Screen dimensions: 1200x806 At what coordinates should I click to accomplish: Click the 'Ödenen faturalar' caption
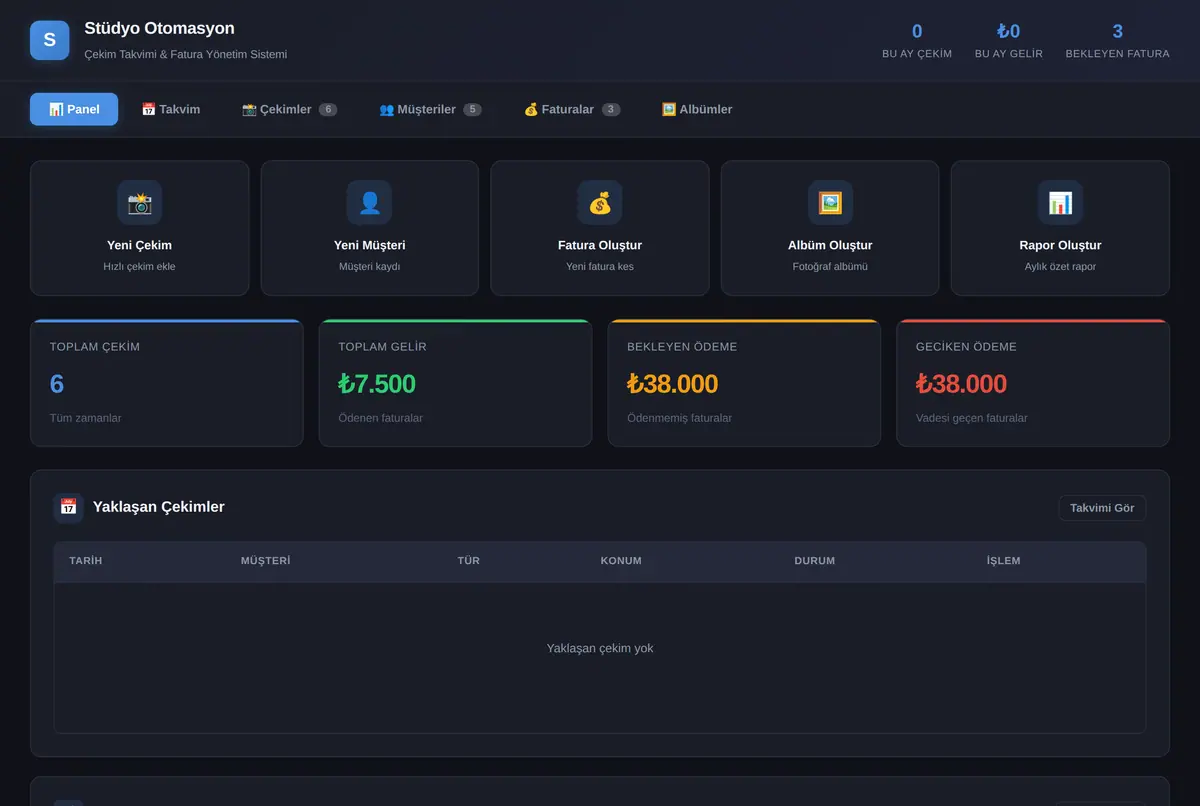[381, 418]
